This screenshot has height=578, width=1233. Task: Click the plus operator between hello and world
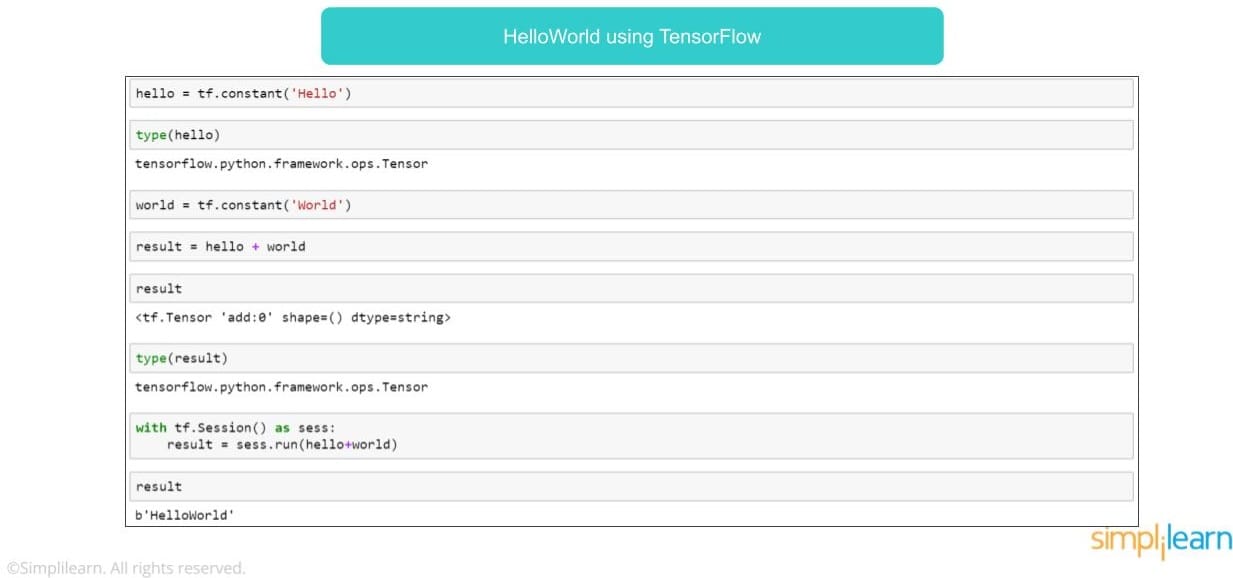tap(255, 246)
